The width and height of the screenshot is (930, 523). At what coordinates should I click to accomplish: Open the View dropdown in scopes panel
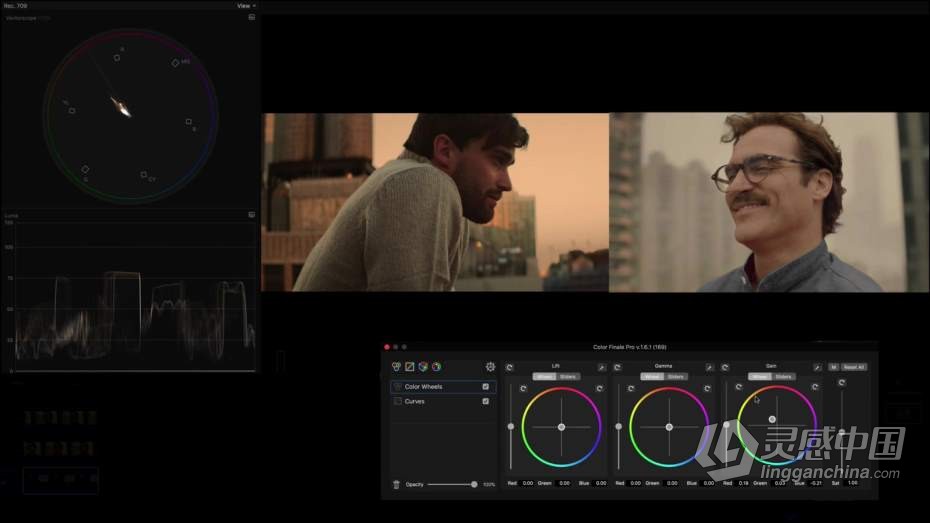point(246,6)
